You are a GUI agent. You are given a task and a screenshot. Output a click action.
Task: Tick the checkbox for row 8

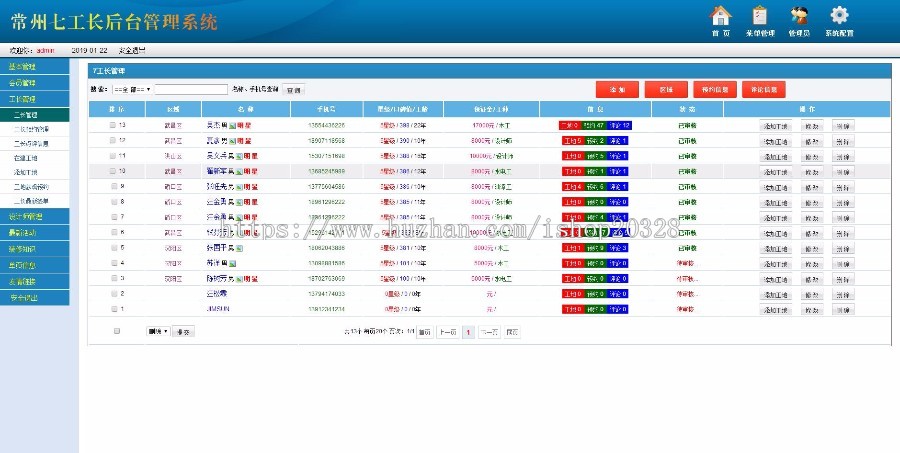pyautogui.click(x=114, y=202)
